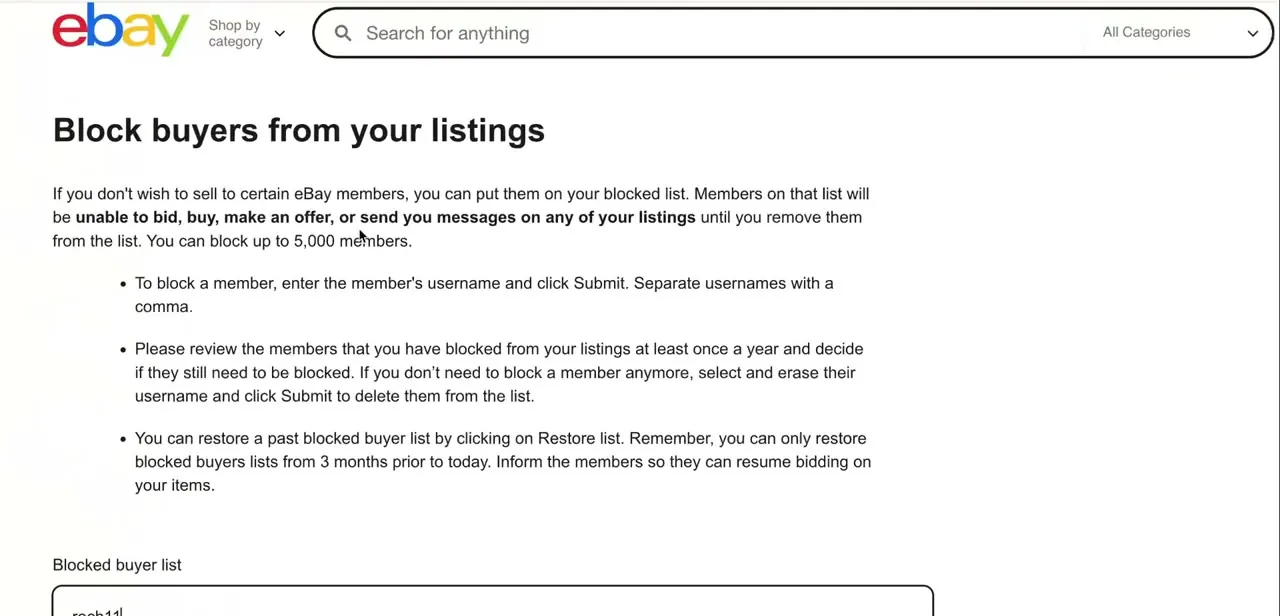
Task: Click the Blocked buyer list label
Action: click(117, 565)
